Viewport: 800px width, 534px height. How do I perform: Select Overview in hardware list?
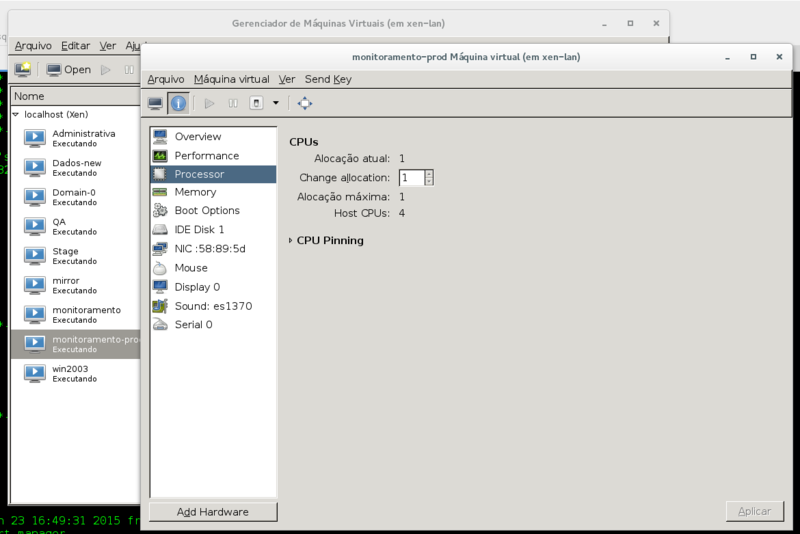pos(213,137)
